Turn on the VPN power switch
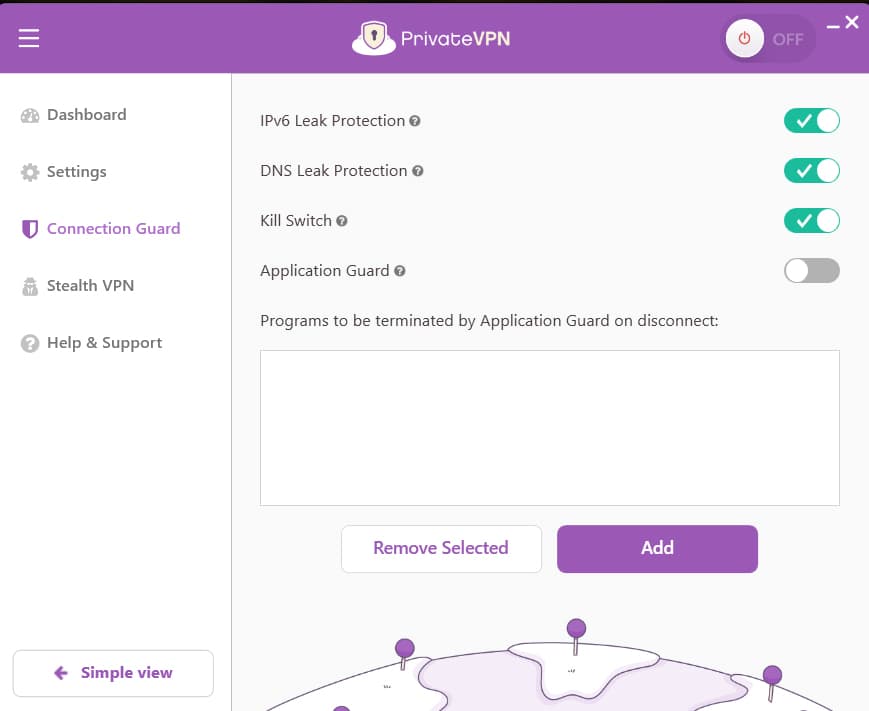 (x=770, y=40)
